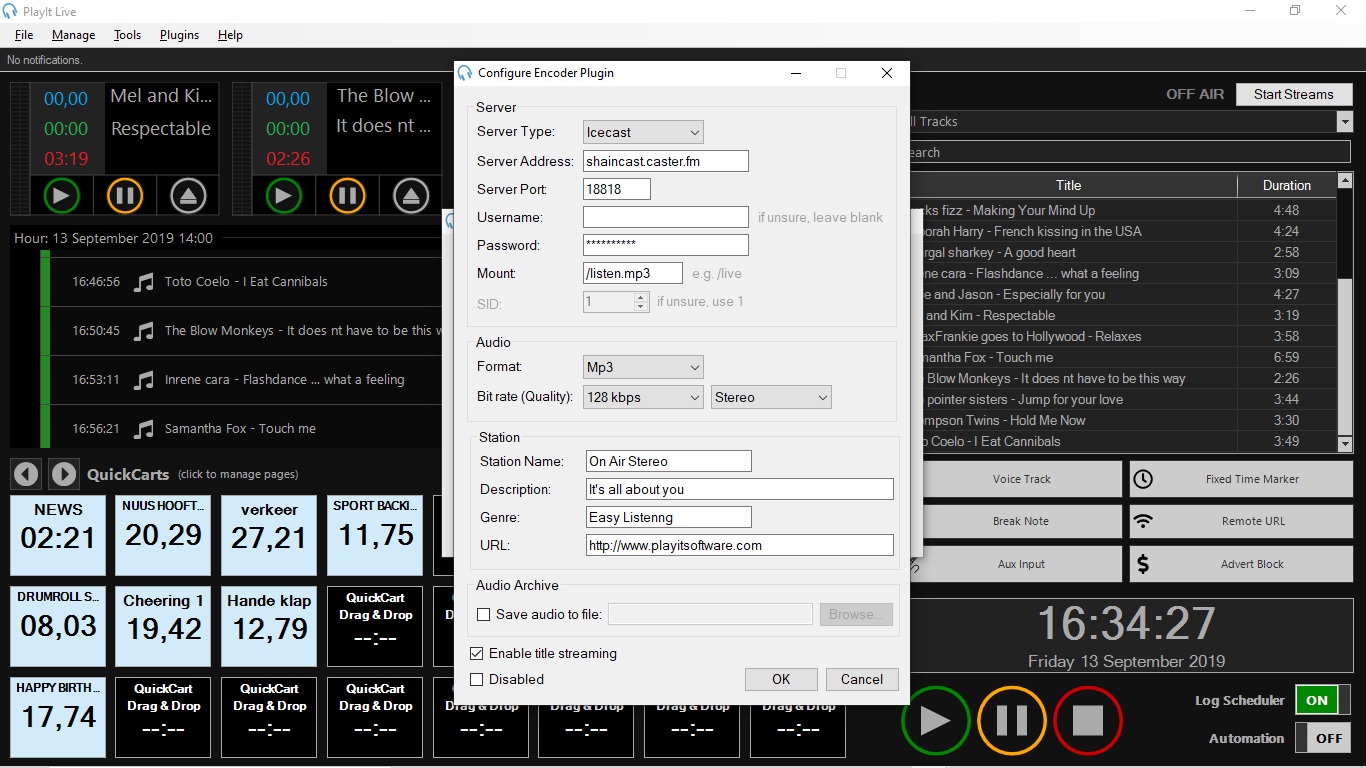Tick the Disabled checkbox
The image size is (1366, 768).
(477, 680)
